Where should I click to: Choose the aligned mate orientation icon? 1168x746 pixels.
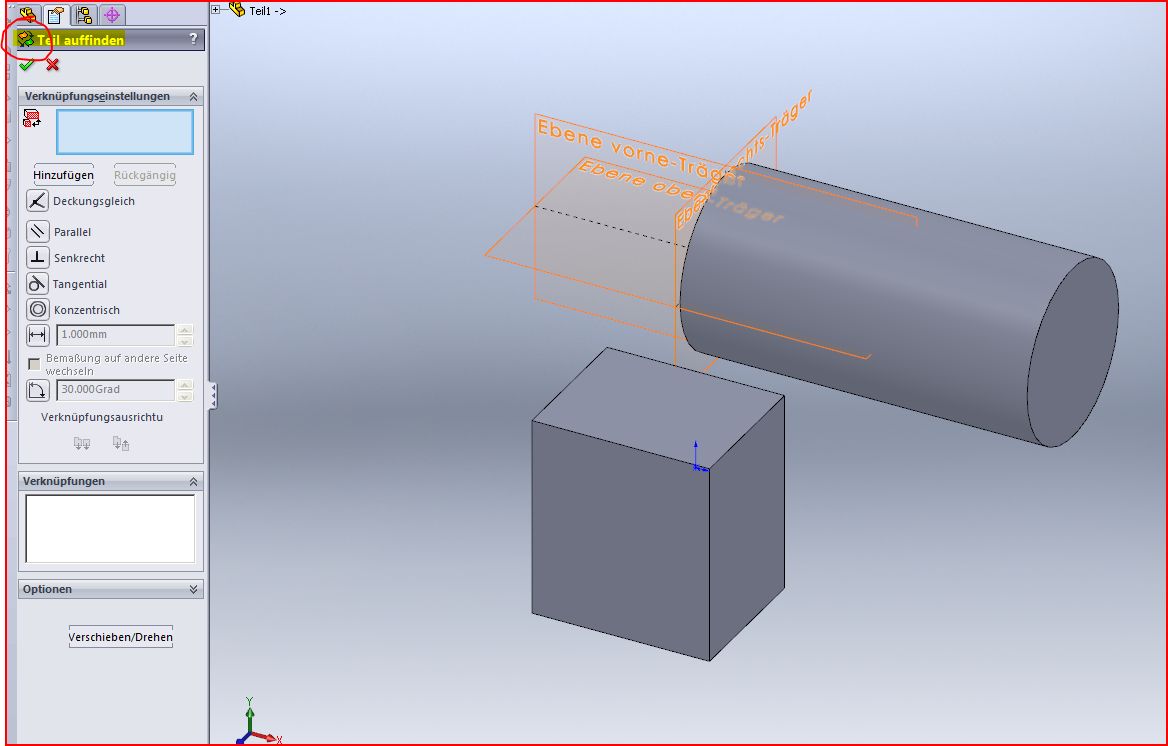pyautogui.click(x=82, y=443)
